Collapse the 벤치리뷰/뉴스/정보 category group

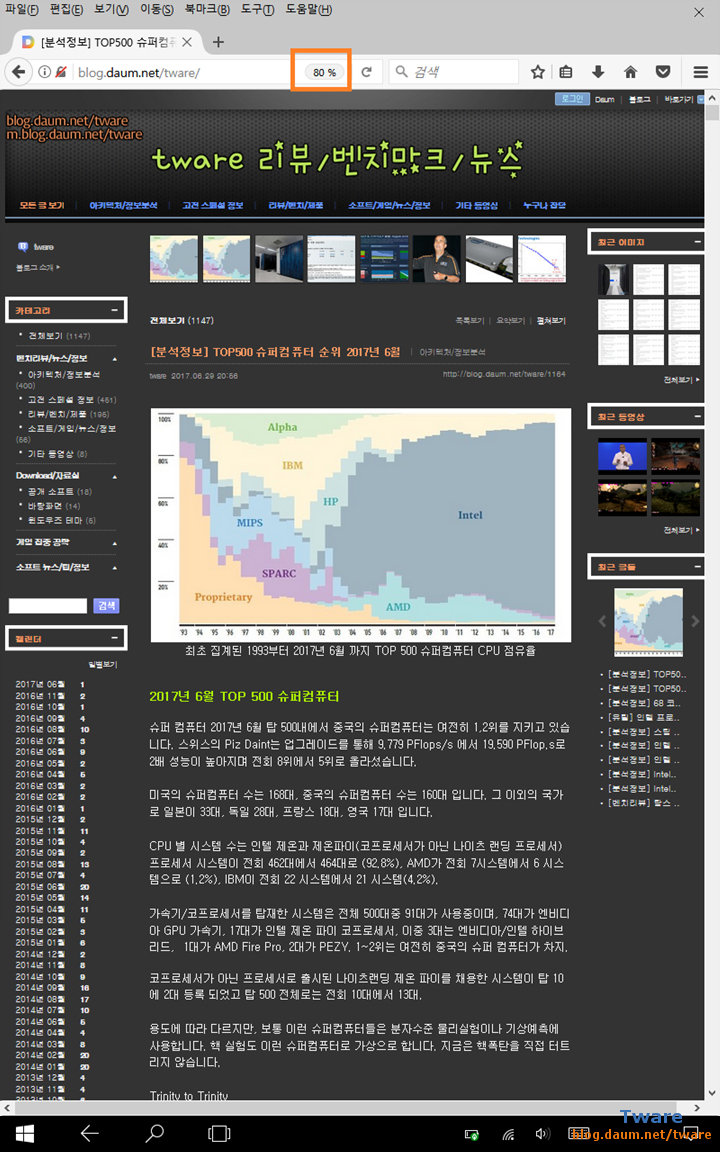(x=115, y=359)
